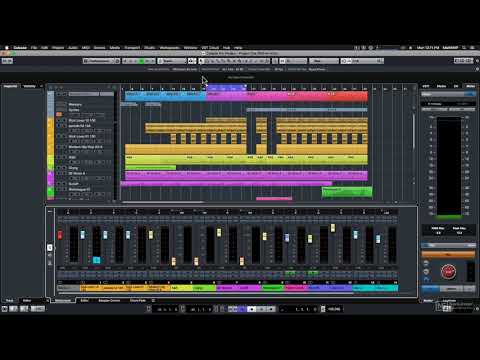The image size is (480, 360).
Task: Click the left locator position field
Action: (166, 309)
